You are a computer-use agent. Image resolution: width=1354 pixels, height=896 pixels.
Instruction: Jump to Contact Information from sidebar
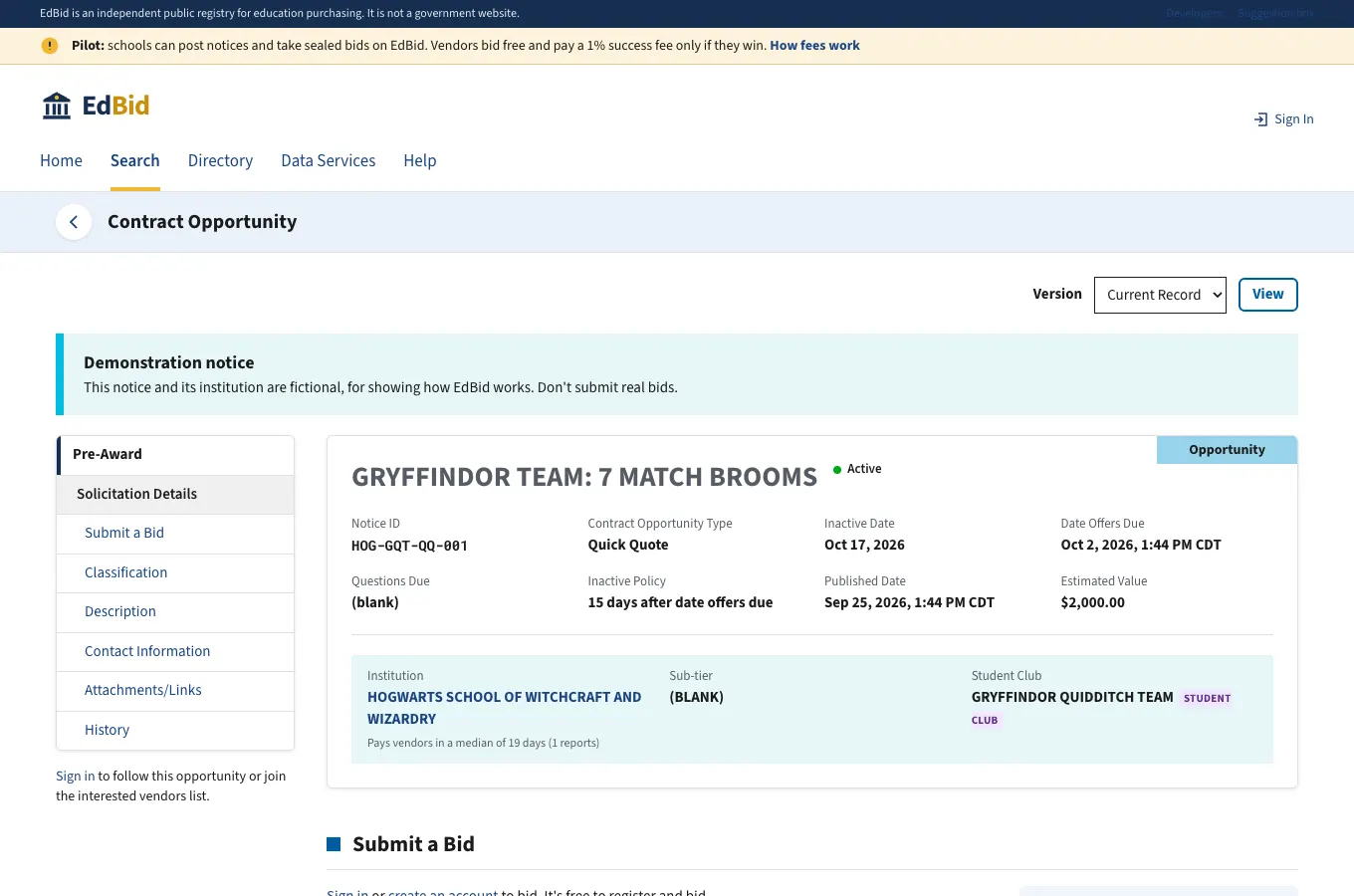[x=175, y=652]
